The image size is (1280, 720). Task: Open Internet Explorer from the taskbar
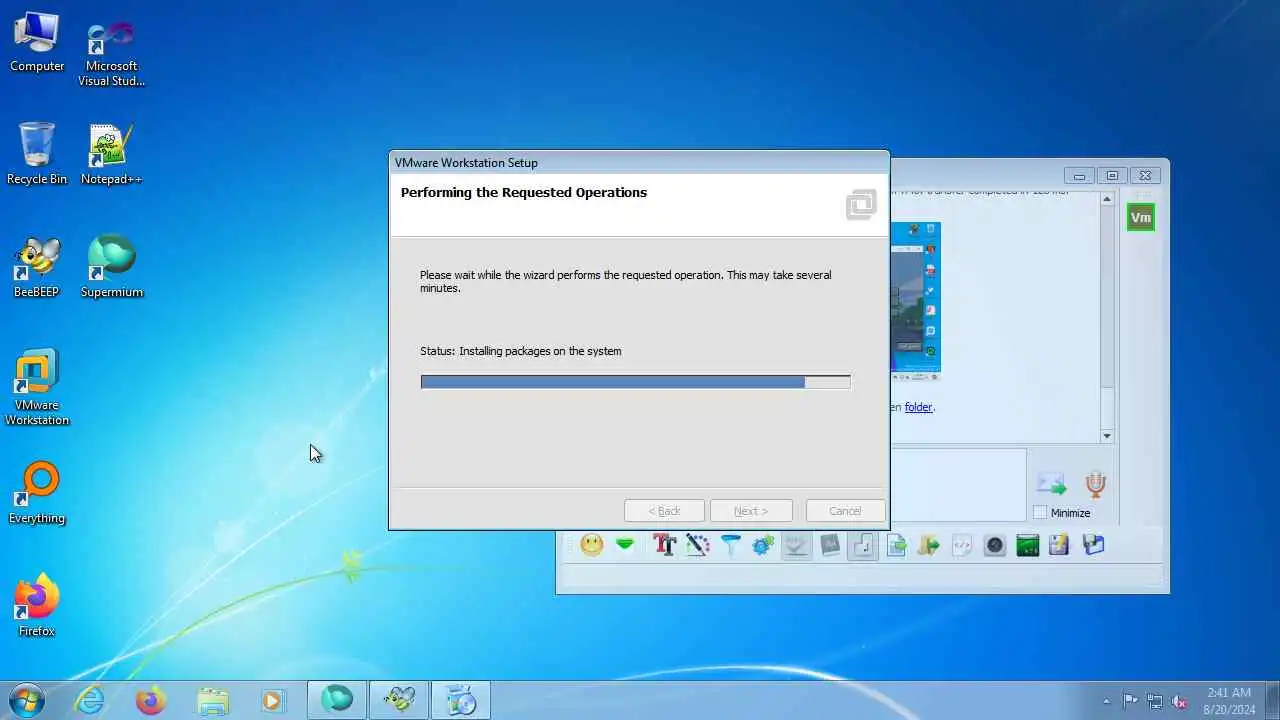(x=90, y=700)
